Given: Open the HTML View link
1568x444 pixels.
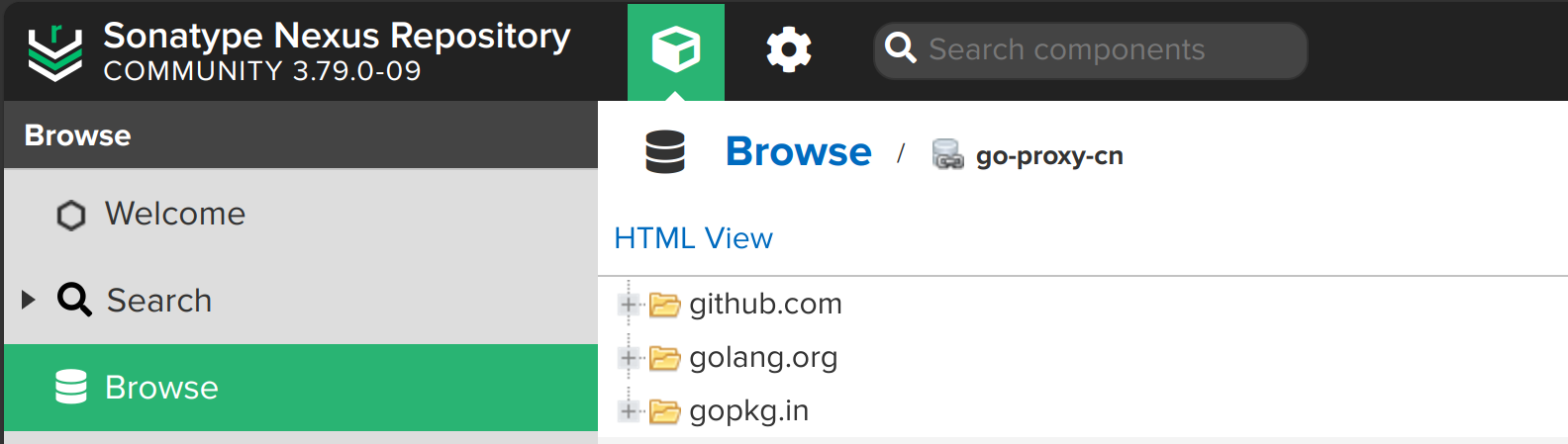Looking at the screenshot, I should coord(693,238).
